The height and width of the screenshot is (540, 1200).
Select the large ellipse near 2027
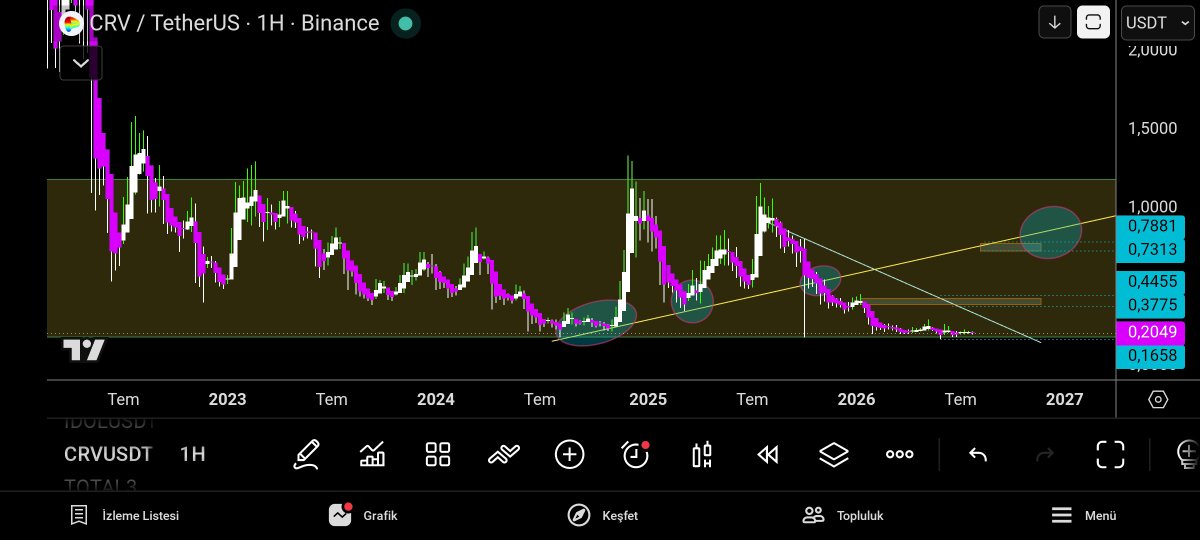(1051, 232)
